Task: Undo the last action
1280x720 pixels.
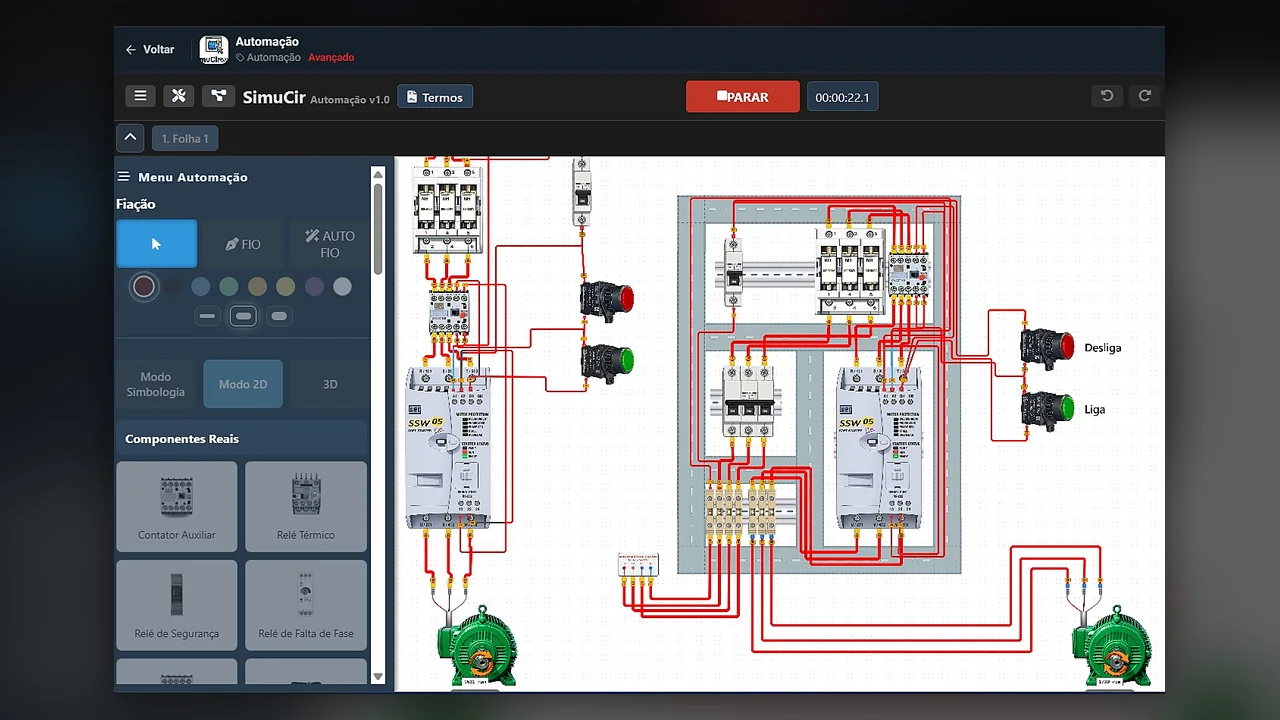Action: [1107, 96]
